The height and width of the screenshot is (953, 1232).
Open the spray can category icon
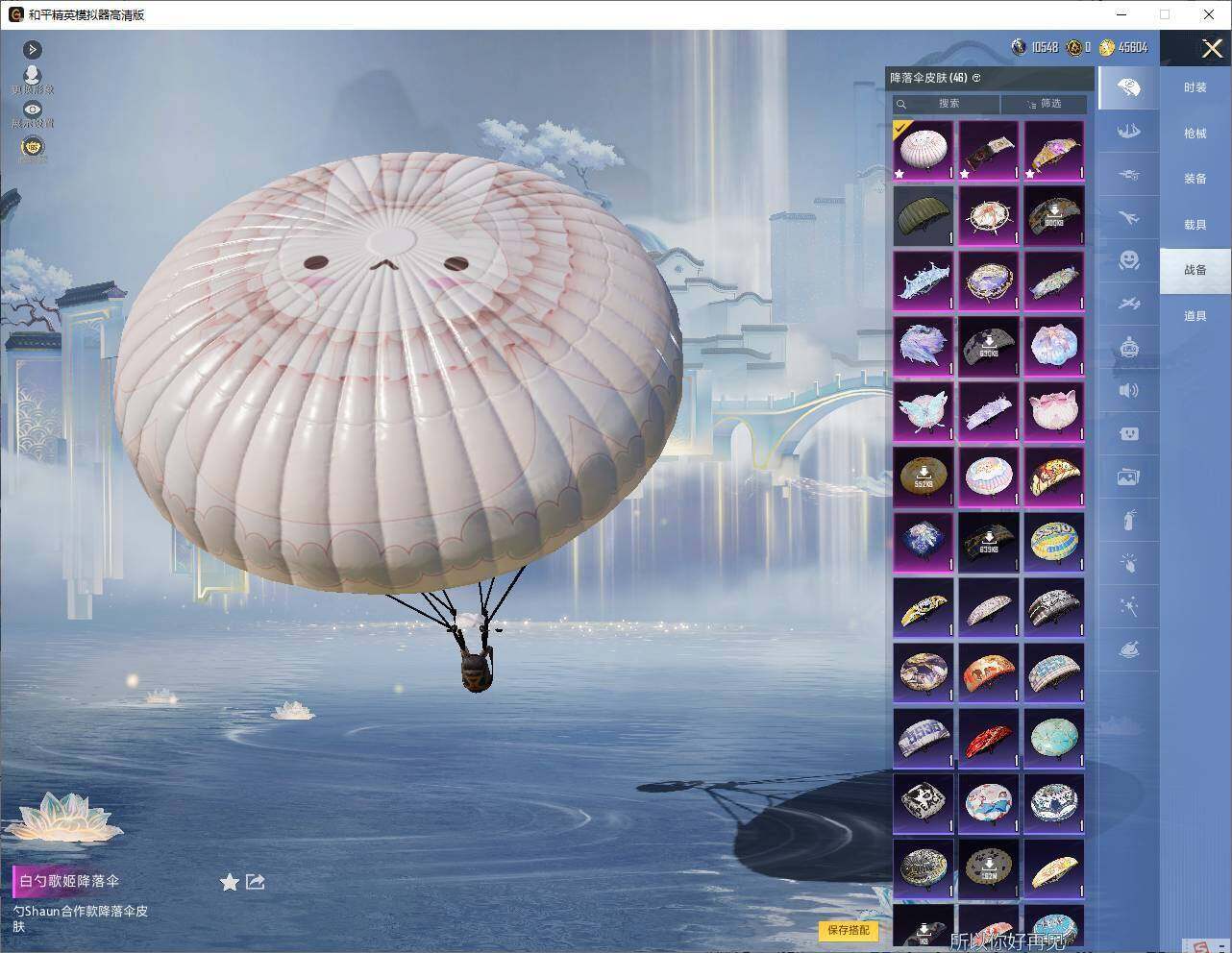[x=1129, y=520]
